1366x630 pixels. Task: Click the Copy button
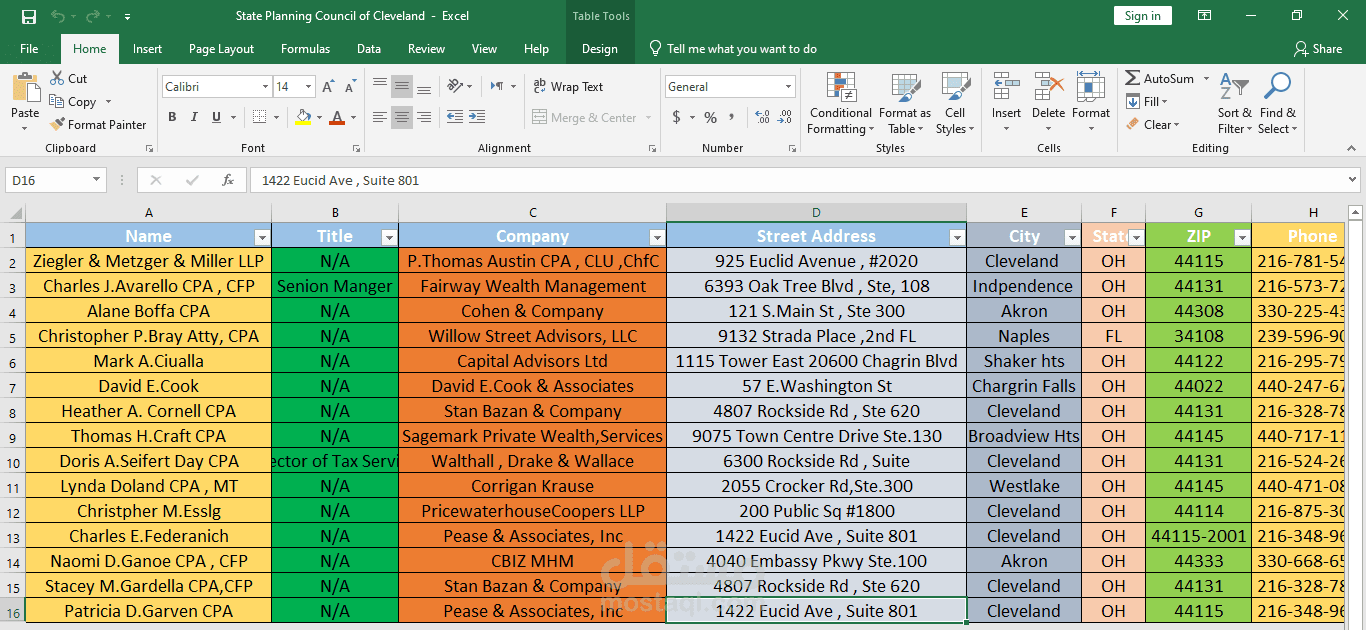pyautogui.click(x=73, y=102)
